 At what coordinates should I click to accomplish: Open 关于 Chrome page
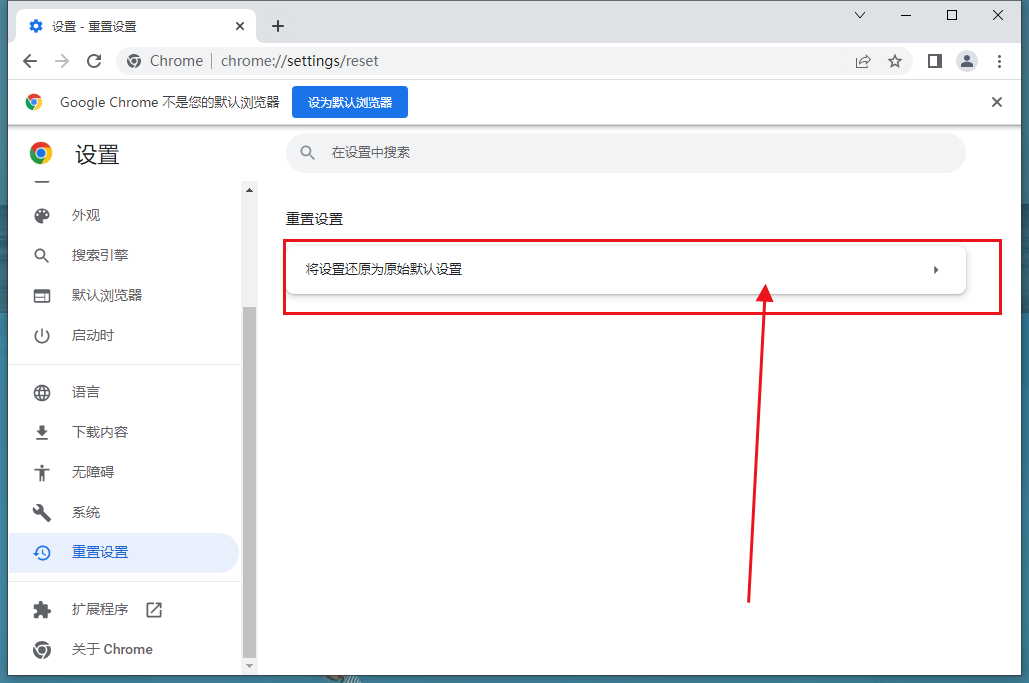tap(123, 650)
